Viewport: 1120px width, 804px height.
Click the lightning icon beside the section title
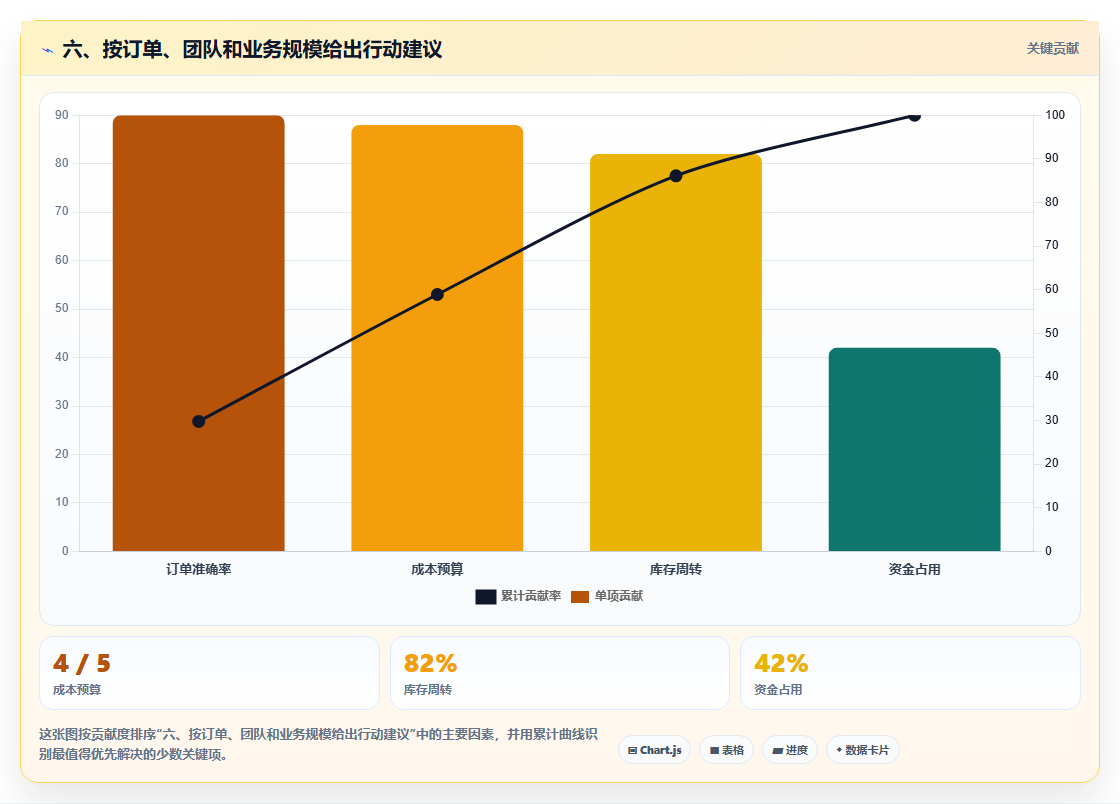[x=48, y=50]
